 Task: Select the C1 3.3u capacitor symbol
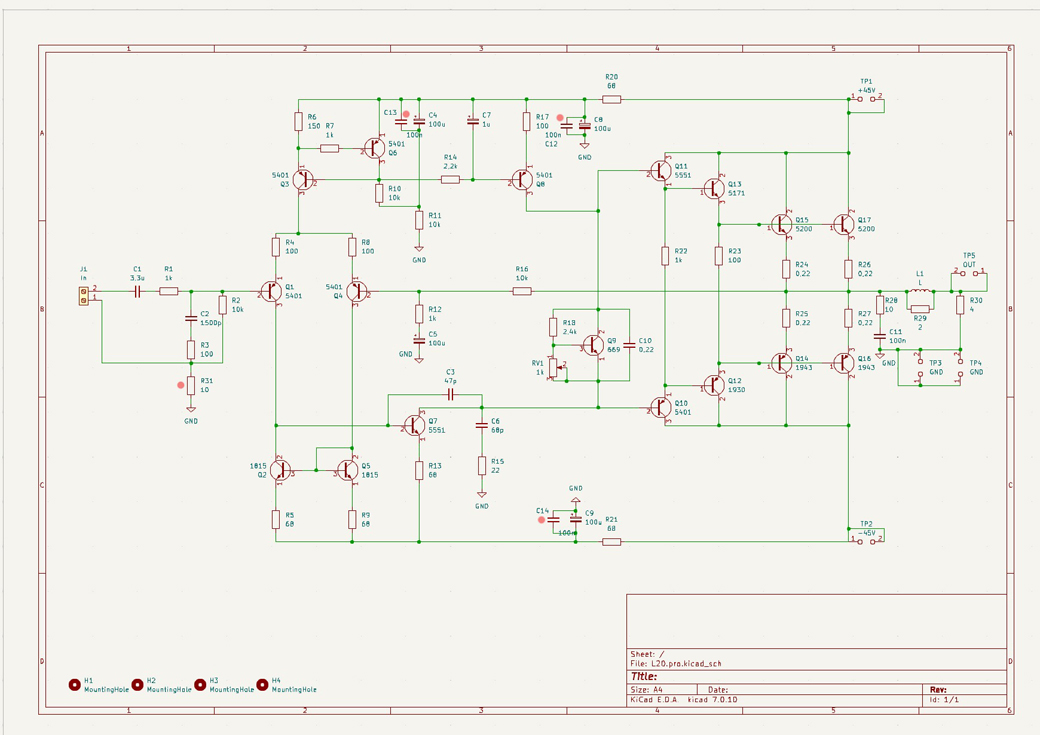click(138, 291)
